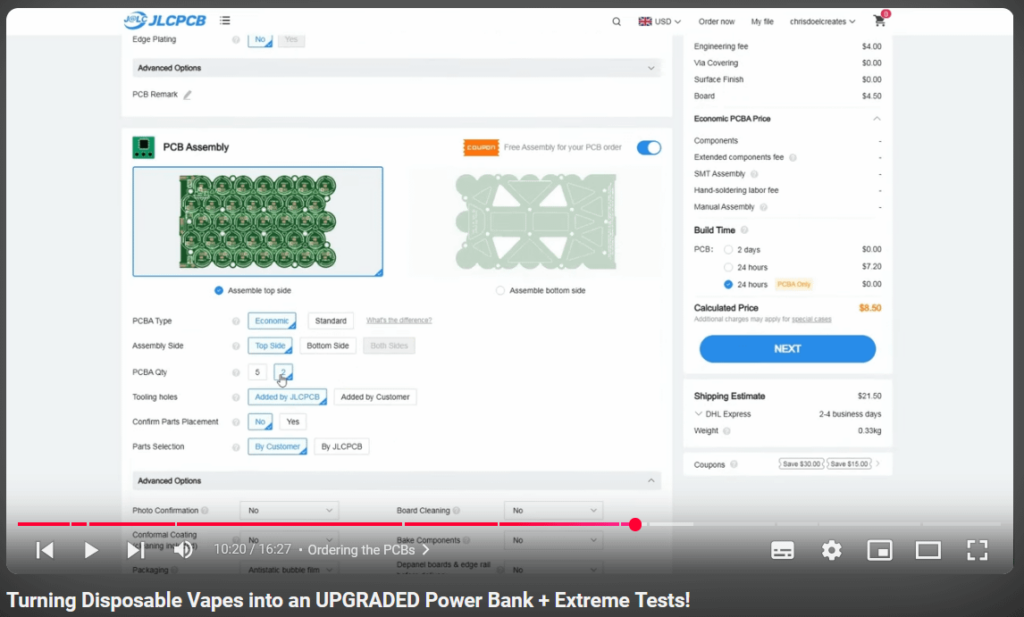1024x617 pixels.
Task: Open My file in the top navigation
Action: [x=762, y=22]
